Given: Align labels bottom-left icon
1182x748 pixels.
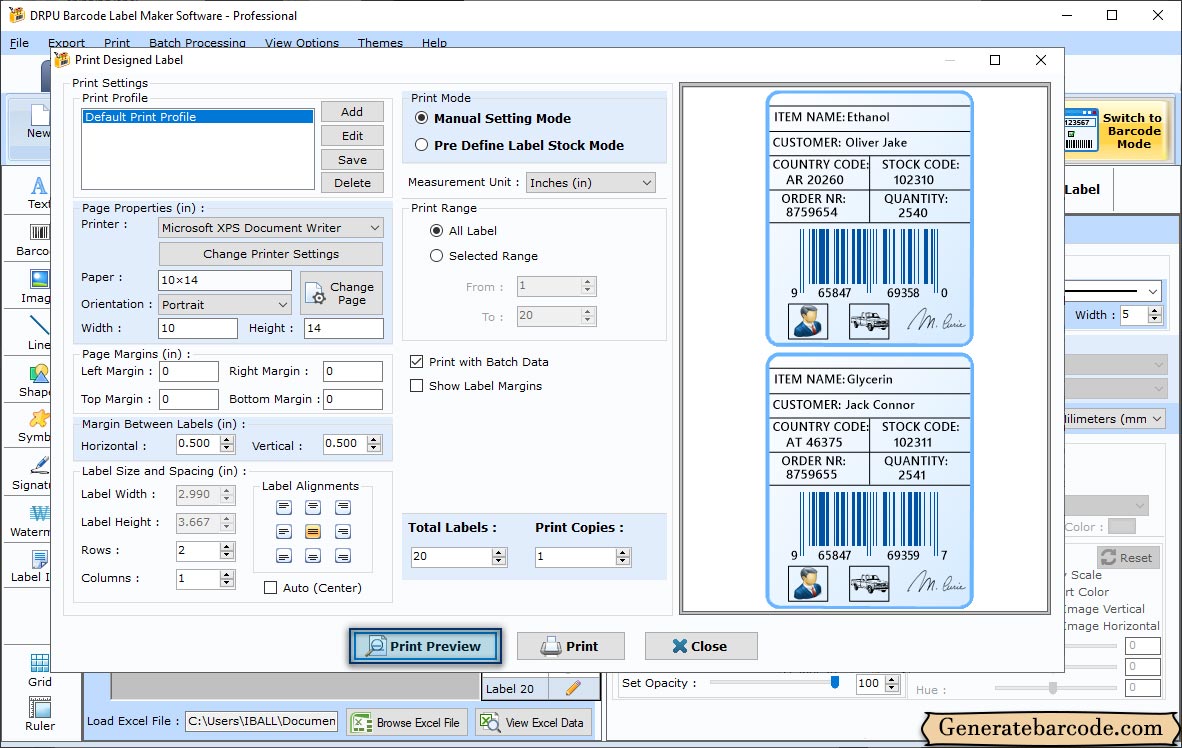Looking at the screenshot, I should pos(283,556).
